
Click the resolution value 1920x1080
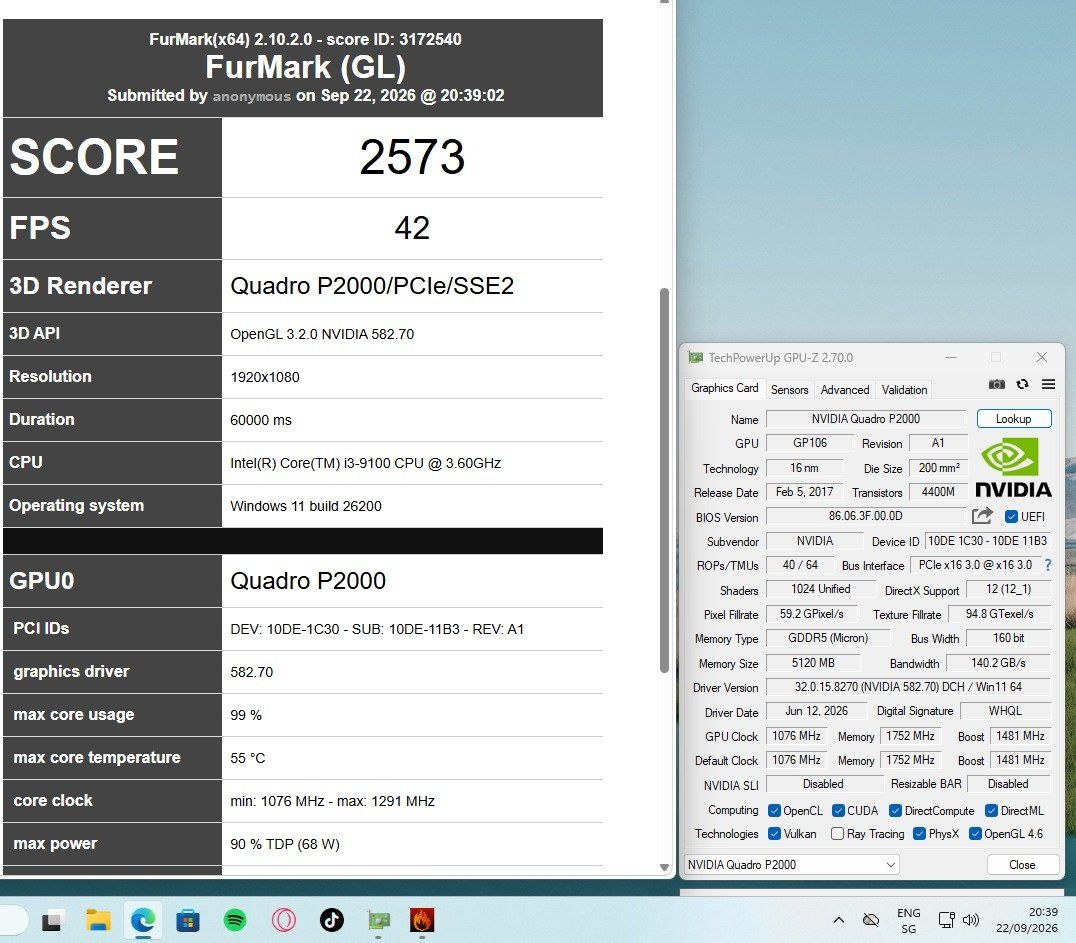click(265, 377)
